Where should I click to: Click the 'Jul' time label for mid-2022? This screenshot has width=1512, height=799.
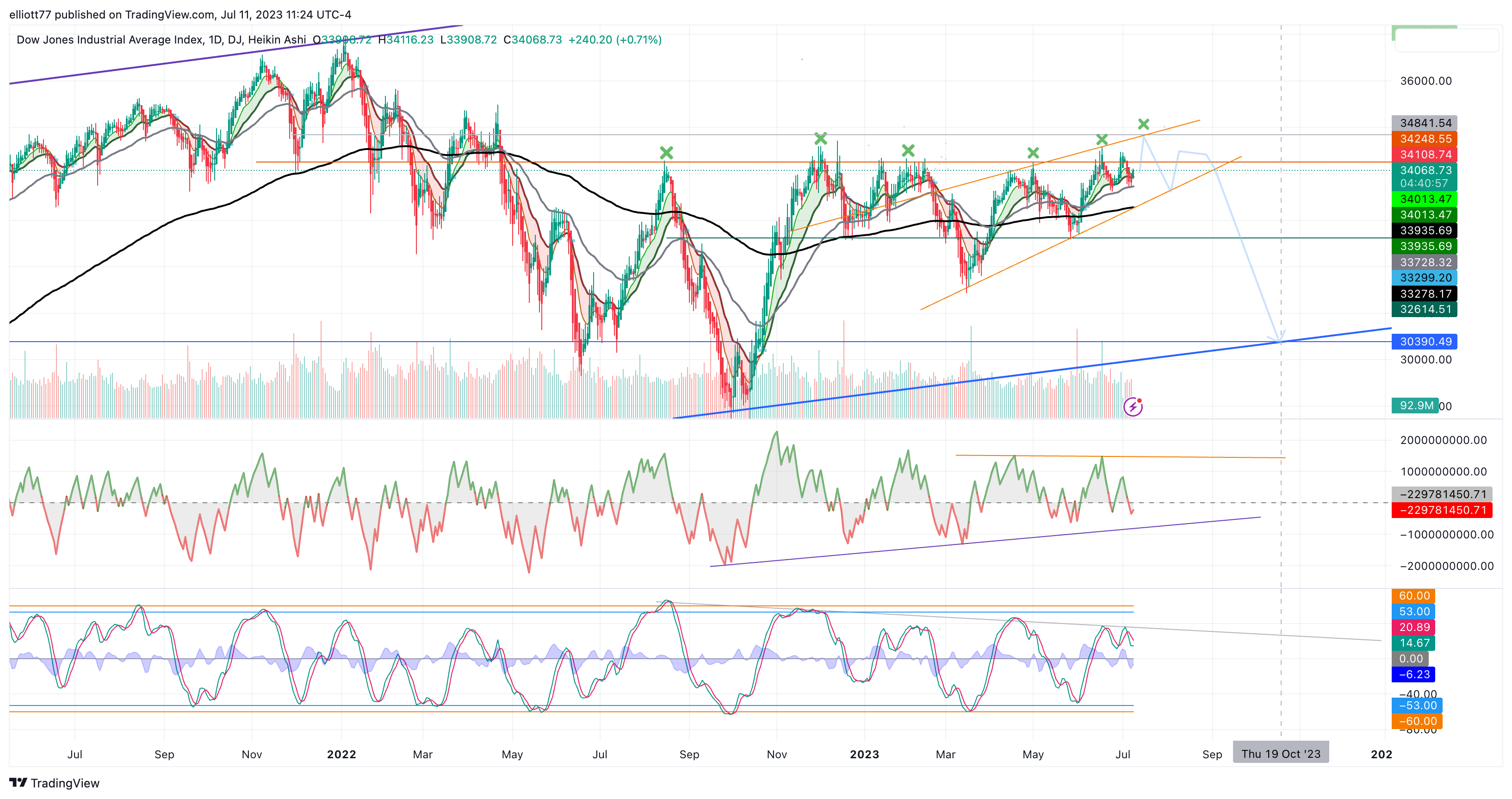click(x=600, y=754)
